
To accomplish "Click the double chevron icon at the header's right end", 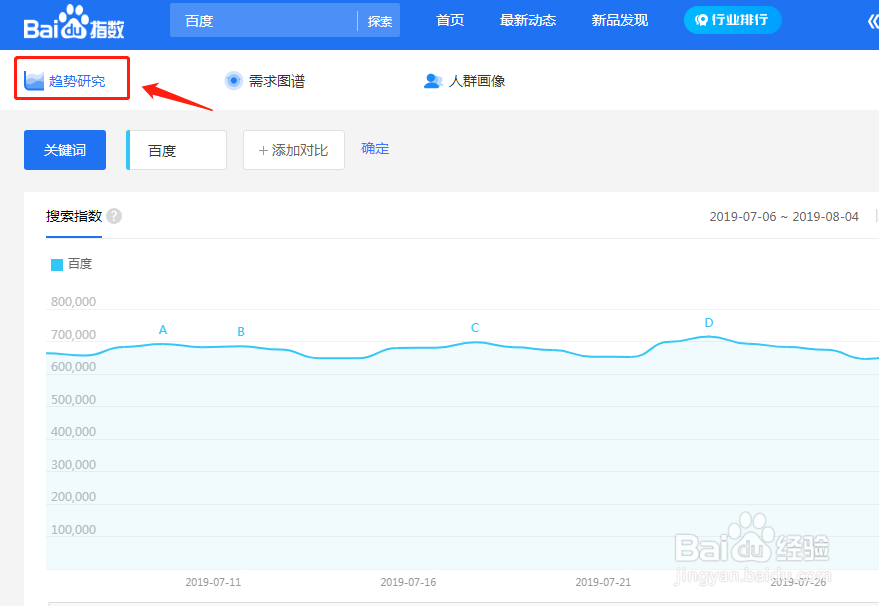I will coord(872,21).
